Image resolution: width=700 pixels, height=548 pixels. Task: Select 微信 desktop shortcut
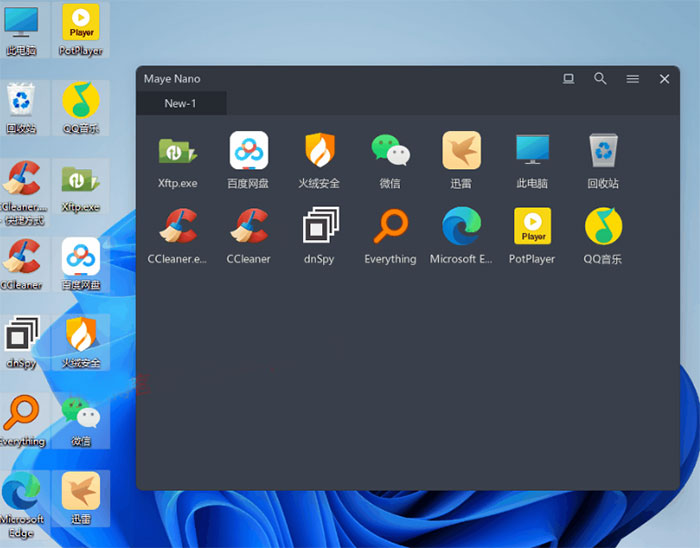[x=81, y=421]
